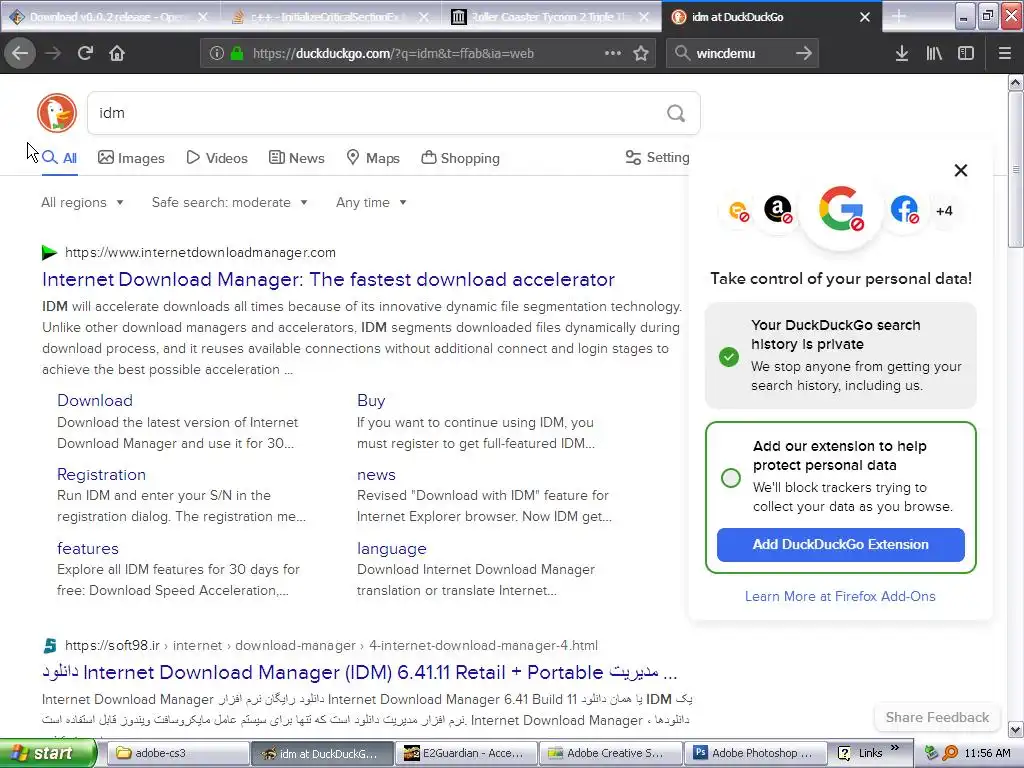Switch to E2Guardian taskbar window
This screenshot has height=768, width=1024.
click(466, 753)
